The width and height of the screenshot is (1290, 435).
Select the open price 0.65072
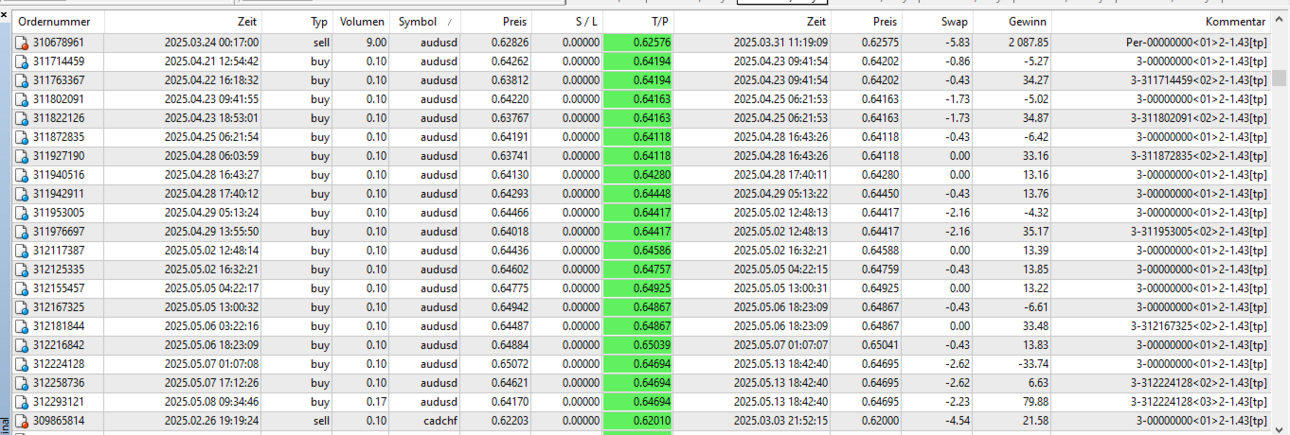coord(510,363)
